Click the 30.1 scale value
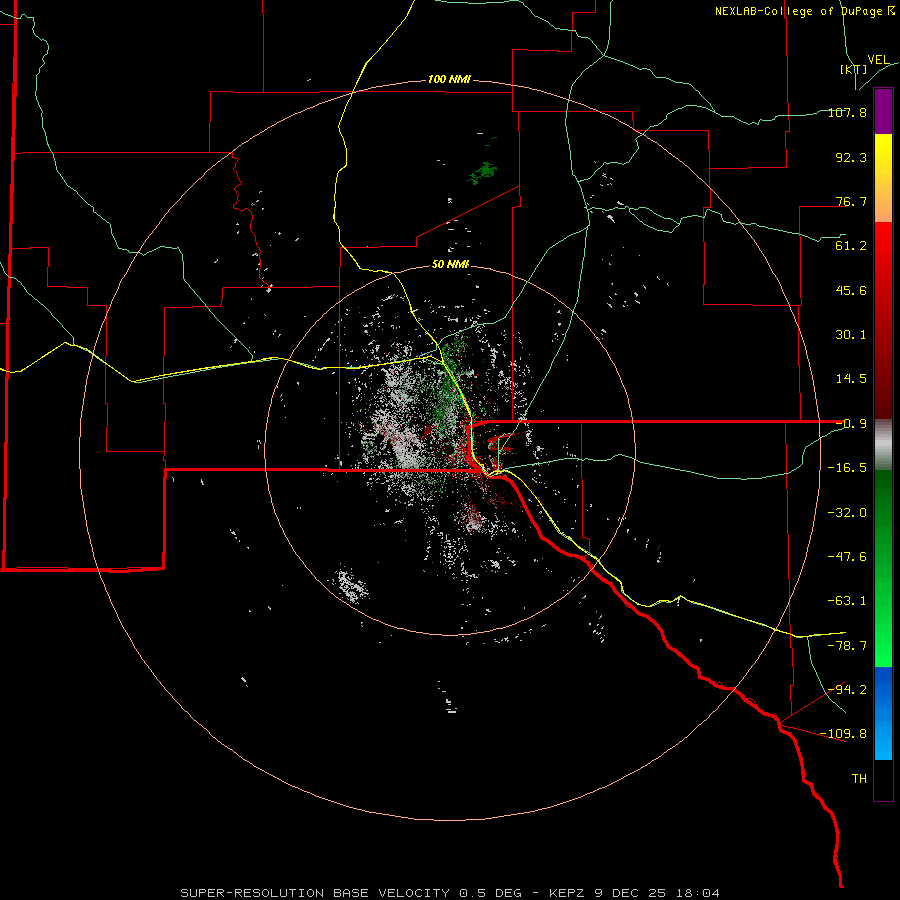900x900 pixels. (851, 335)
